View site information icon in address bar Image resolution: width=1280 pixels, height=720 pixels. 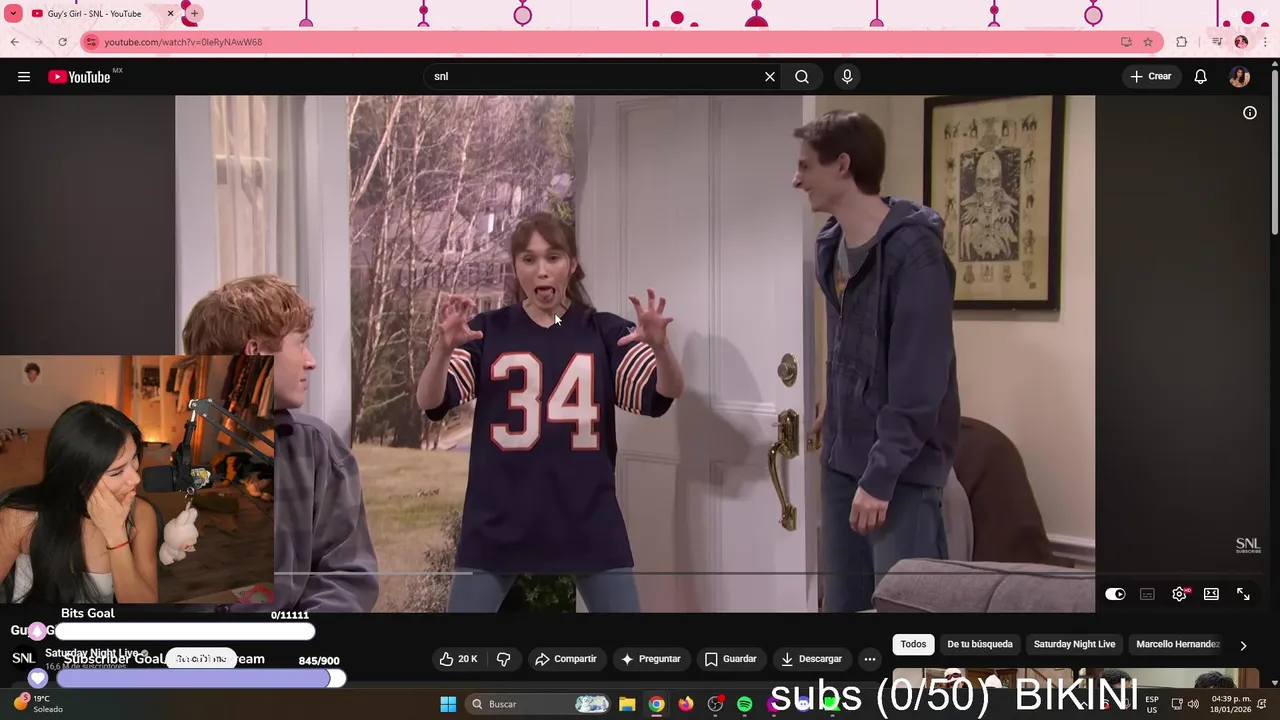coord(91,42)
